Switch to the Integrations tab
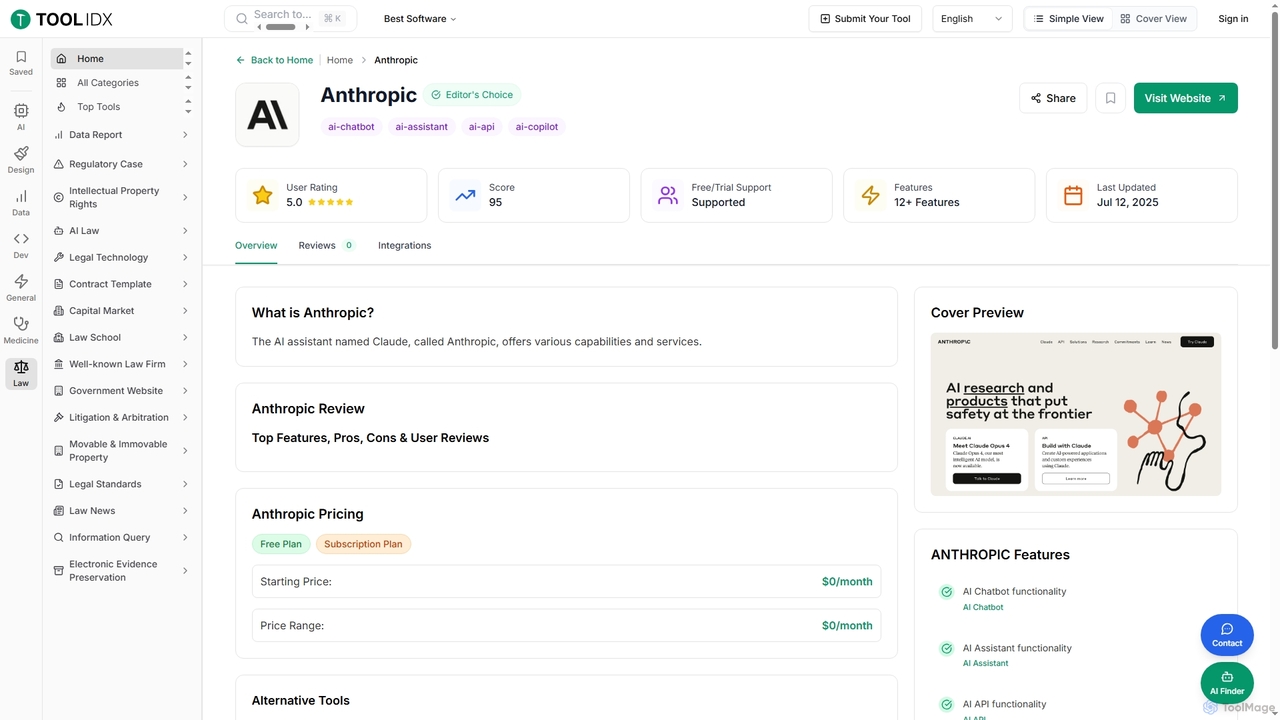 405,245
